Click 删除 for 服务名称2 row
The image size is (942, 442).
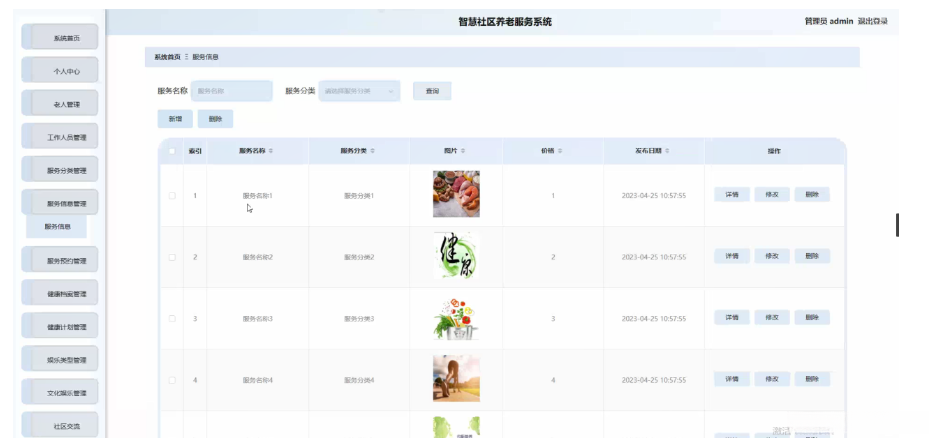(812, 256)
